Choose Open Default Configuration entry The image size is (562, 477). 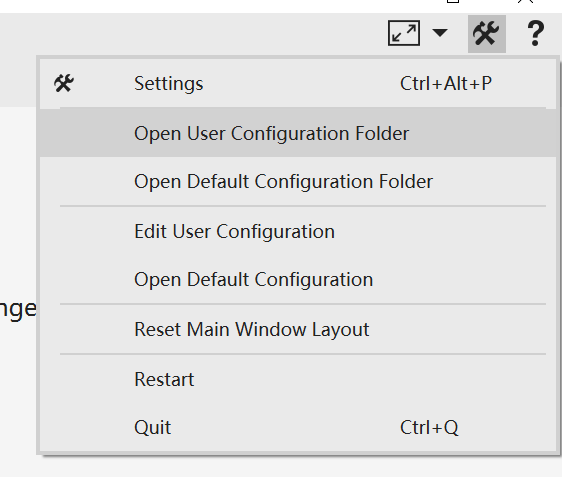(298, 279)
